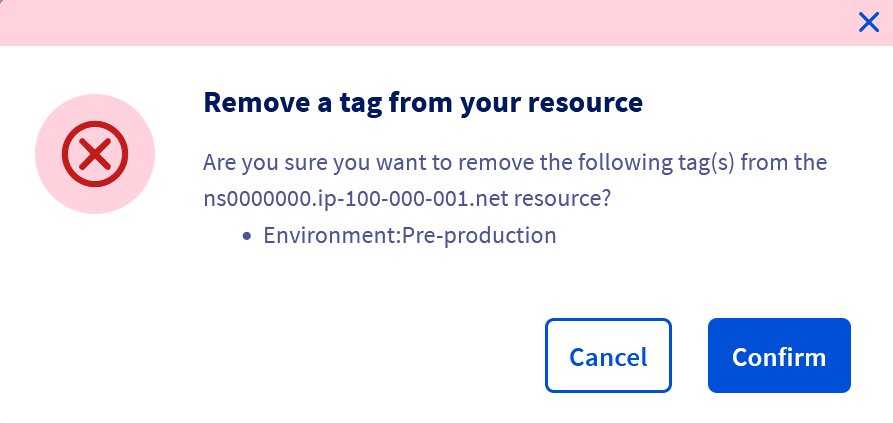
Task: Close the dialog with the X icon
Action: pyautogui.click(x=869, y=22)
